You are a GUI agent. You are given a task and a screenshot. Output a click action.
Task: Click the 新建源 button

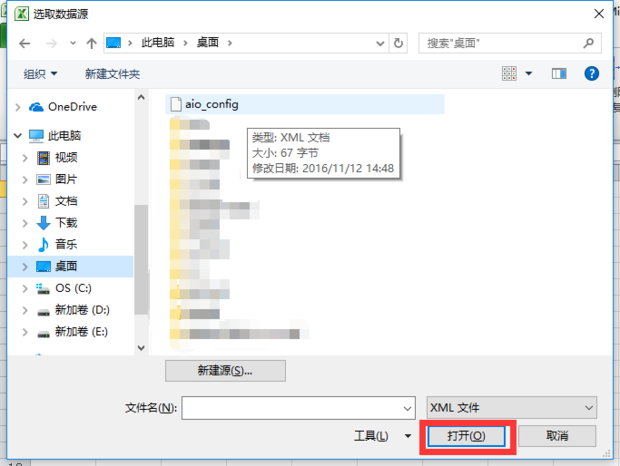click(x=225, y=371)
